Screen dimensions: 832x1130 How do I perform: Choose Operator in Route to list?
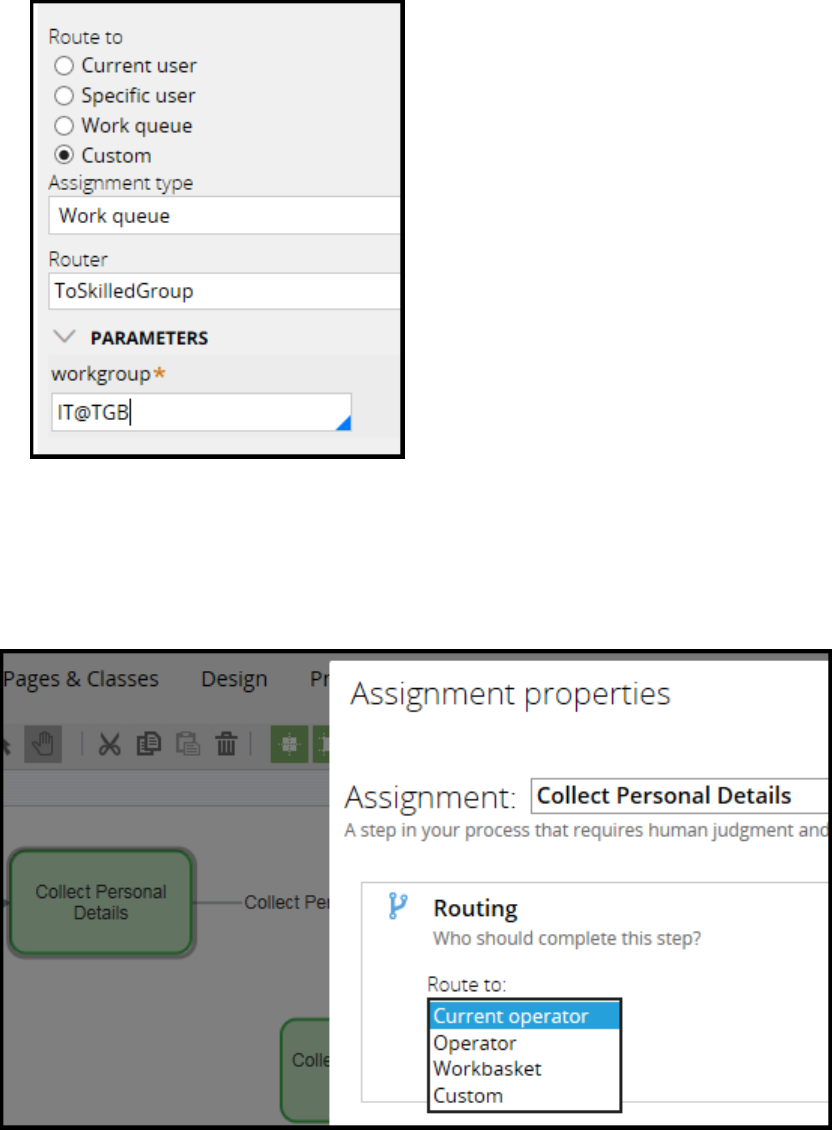point(474,1042)
